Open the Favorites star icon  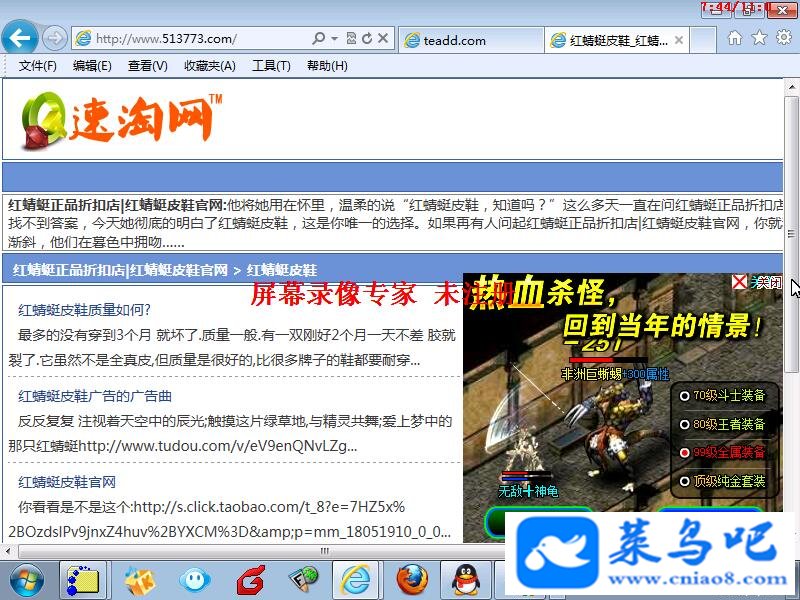pos(759,38)
